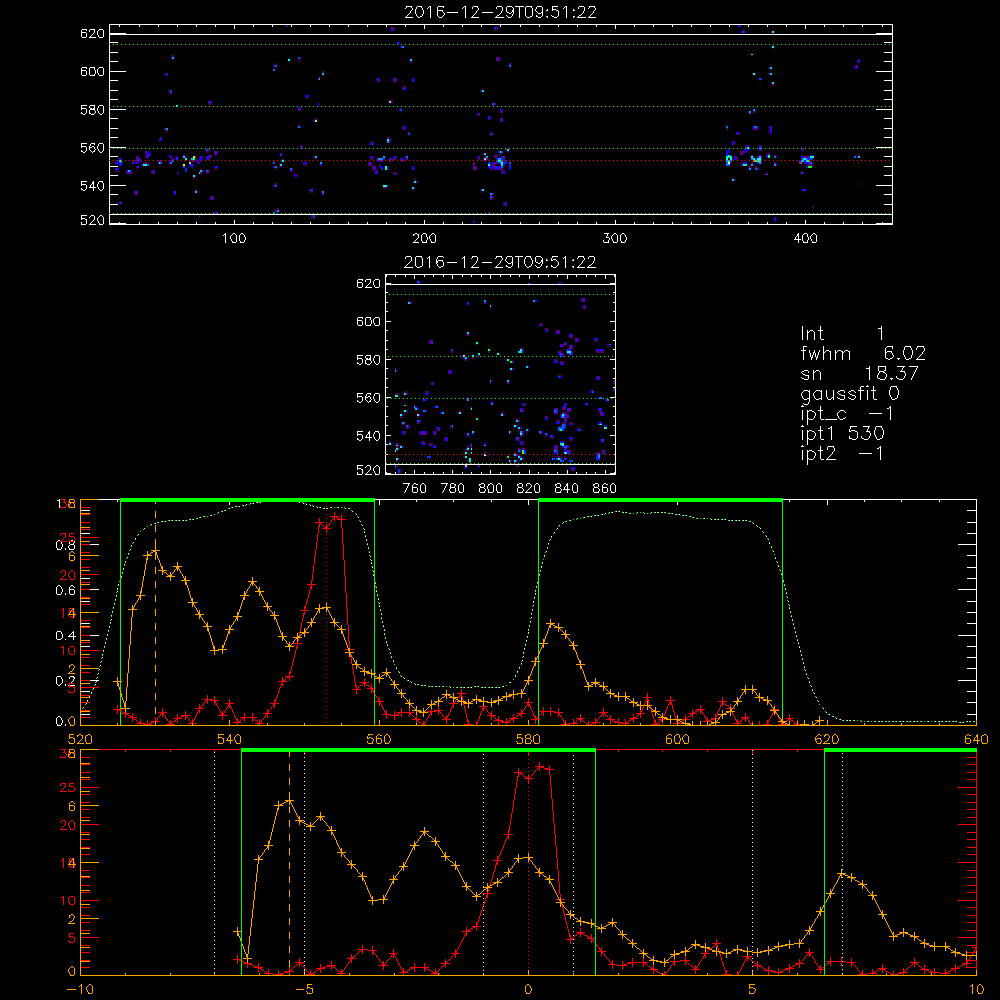Viewport: 1000px width, 1000px height.
Task: Click the thick green bar spanning 526 to 559
Action: click(x=247, y=501)
